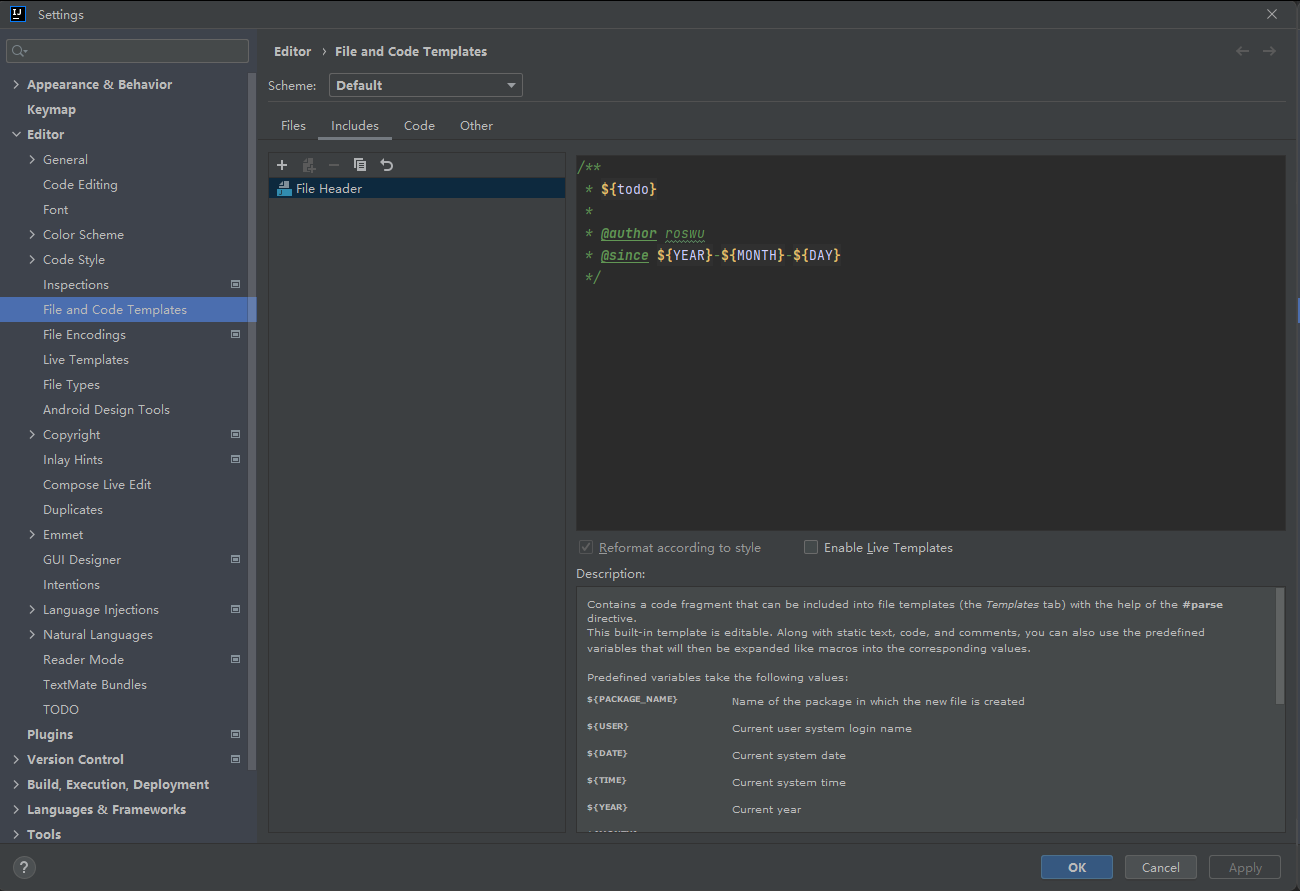Image resolution: width=1300 pixels, height=891 pixels.
Task: Click the help question mark button
Action: (x=25, y=867)
